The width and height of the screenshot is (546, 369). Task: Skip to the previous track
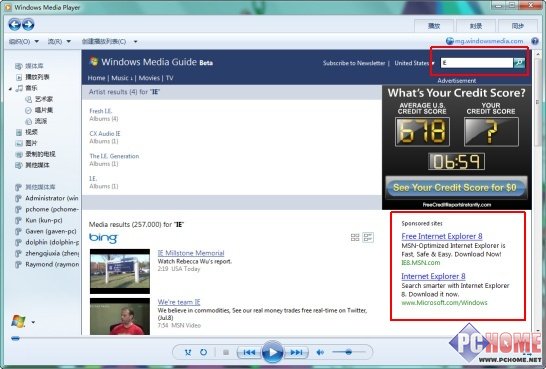click(x=249, y=352)
